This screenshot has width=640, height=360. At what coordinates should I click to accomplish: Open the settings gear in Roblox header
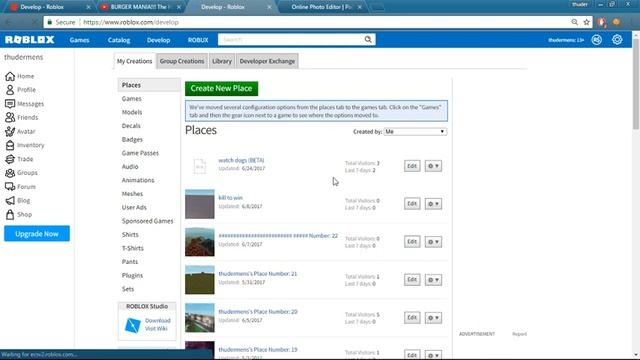[617, 40]
